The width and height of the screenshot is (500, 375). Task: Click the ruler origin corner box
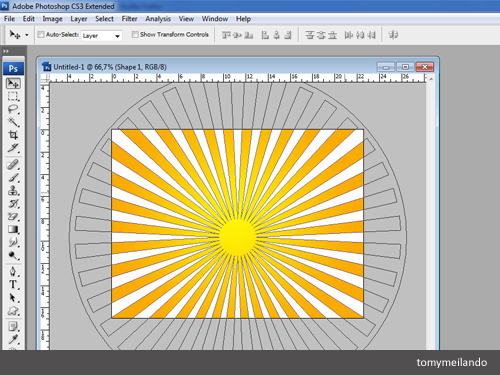coord(45,78)
